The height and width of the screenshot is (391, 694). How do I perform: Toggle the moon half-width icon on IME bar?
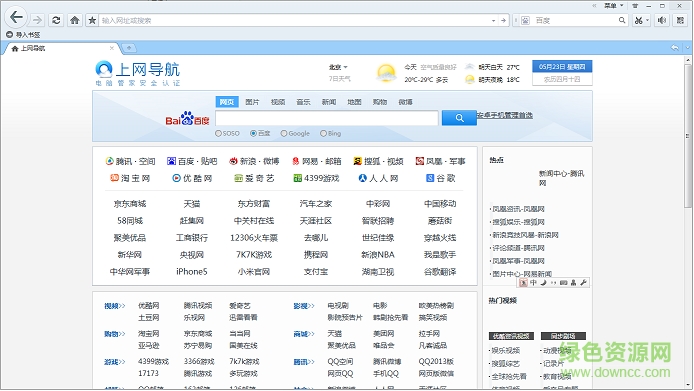(x=544, y=283)
